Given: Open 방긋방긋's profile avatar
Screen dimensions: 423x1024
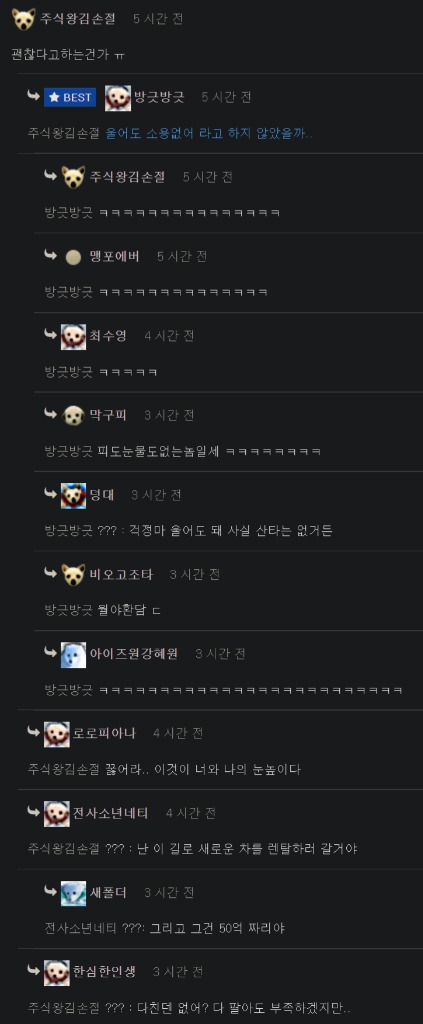Looking at the screenshot, I should click(118, 97).
